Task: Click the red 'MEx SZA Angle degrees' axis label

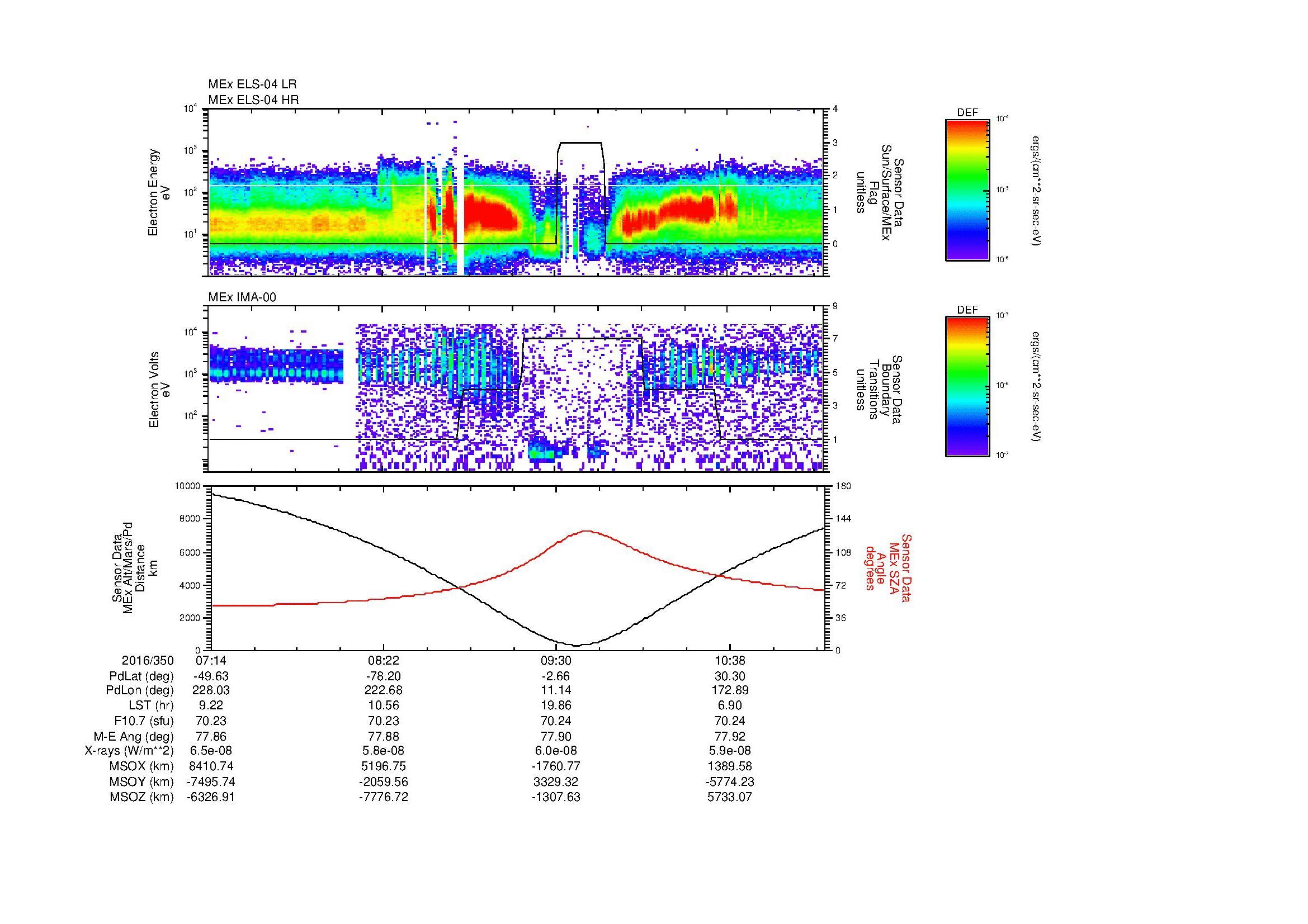Action: pos(889,567)
